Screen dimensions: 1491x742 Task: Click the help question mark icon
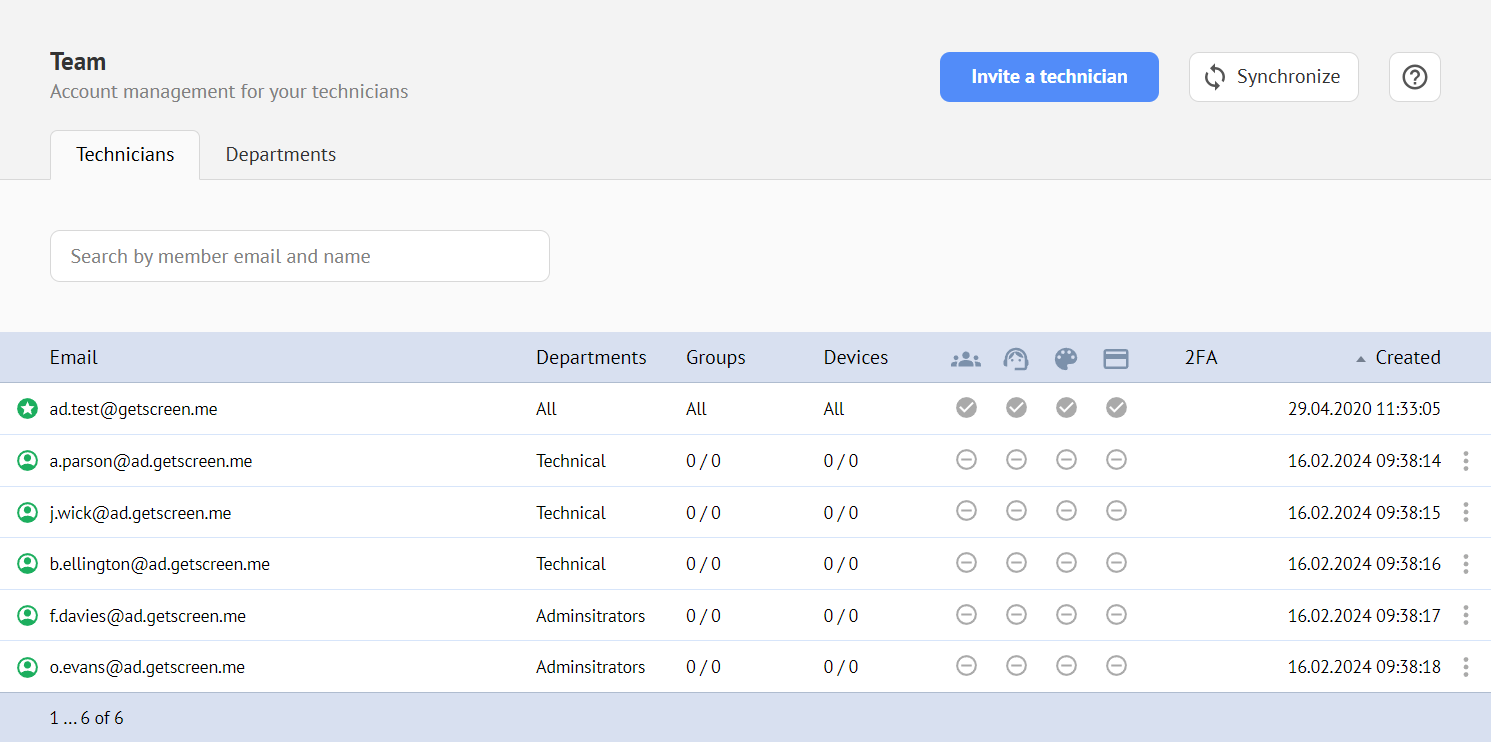click(1414, 77)
